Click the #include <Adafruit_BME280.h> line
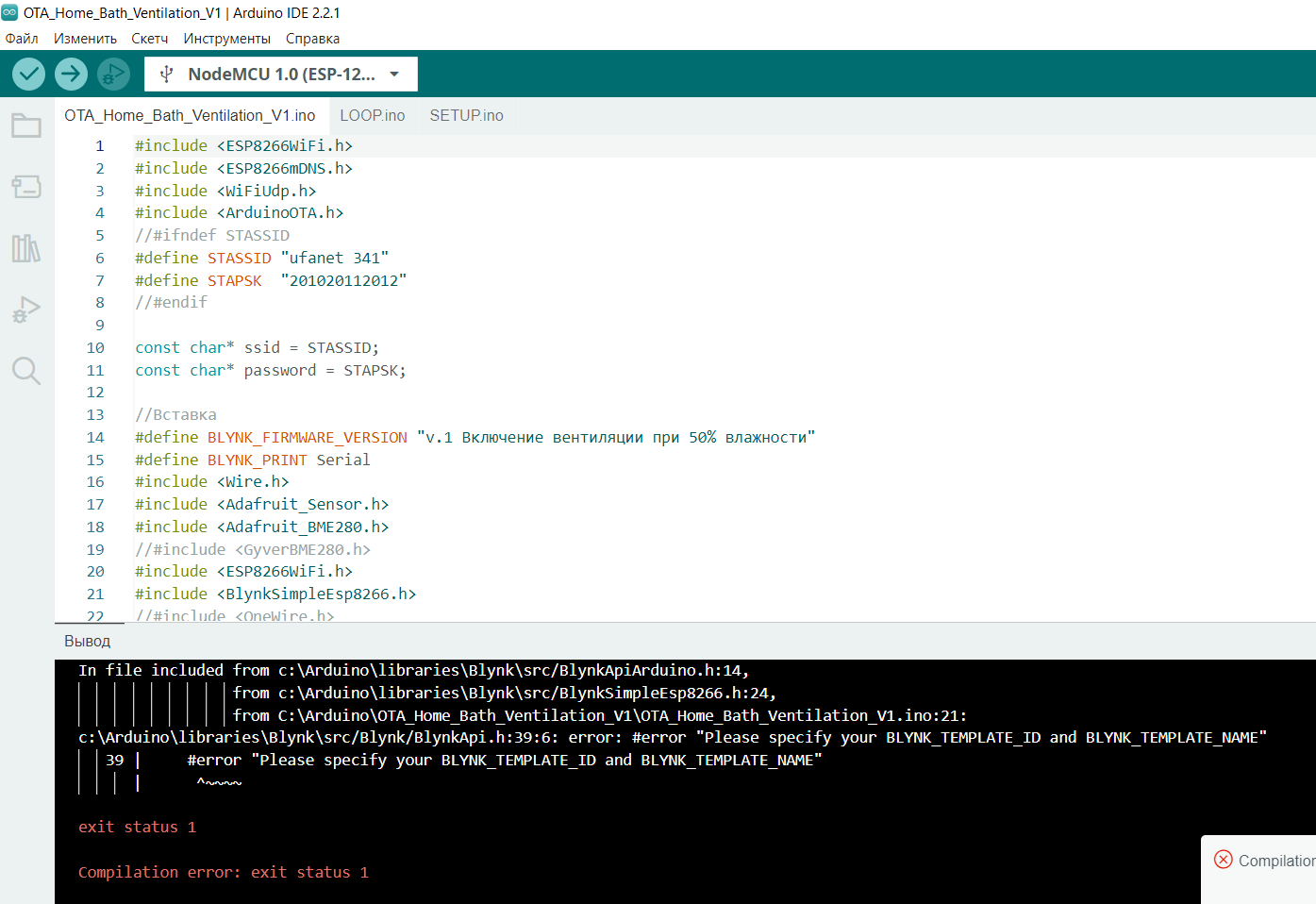The image size is (1316, 904). click(x=262, y=527)
